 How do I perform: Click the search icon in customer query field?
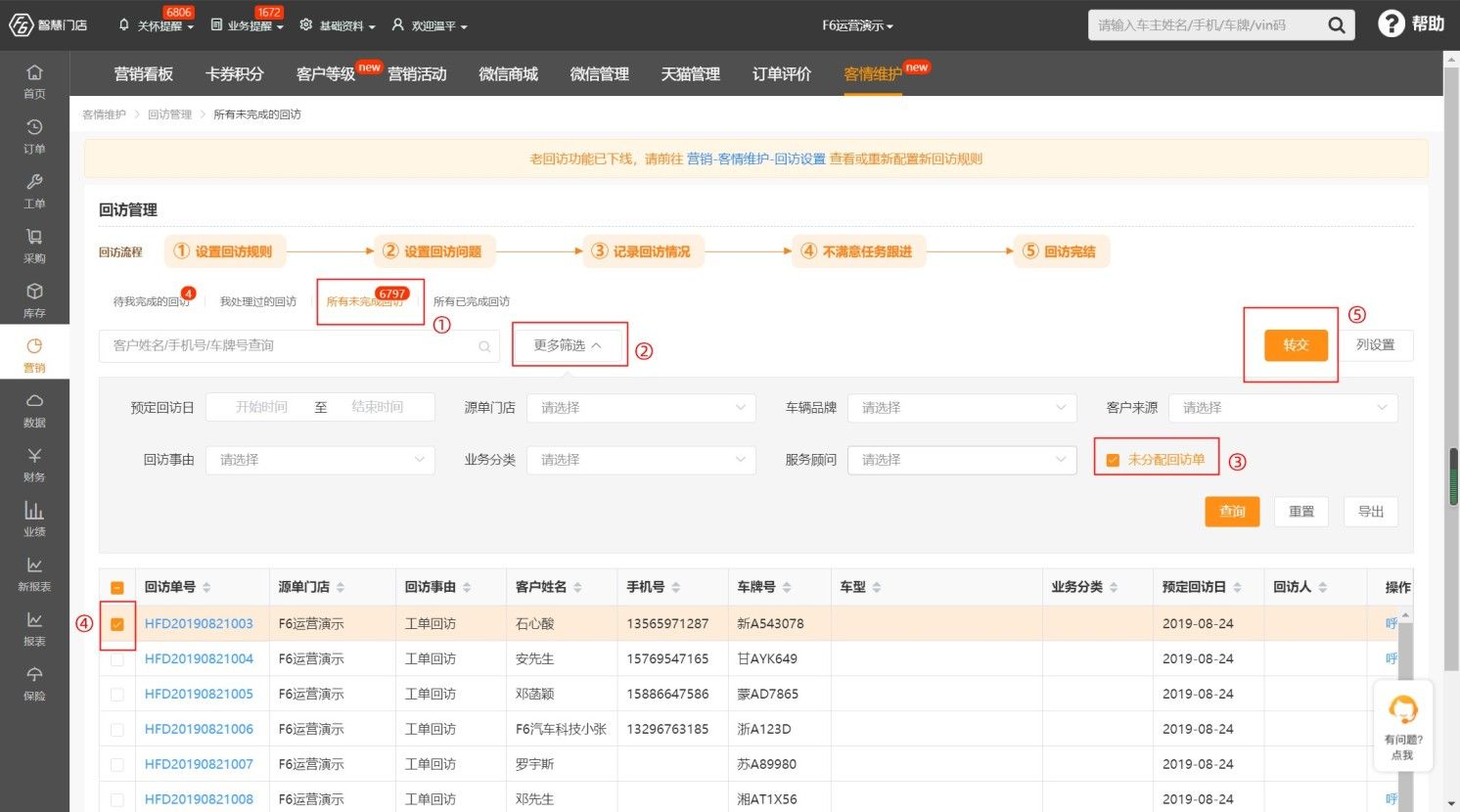pyautogui.click(x=484, y=346)
